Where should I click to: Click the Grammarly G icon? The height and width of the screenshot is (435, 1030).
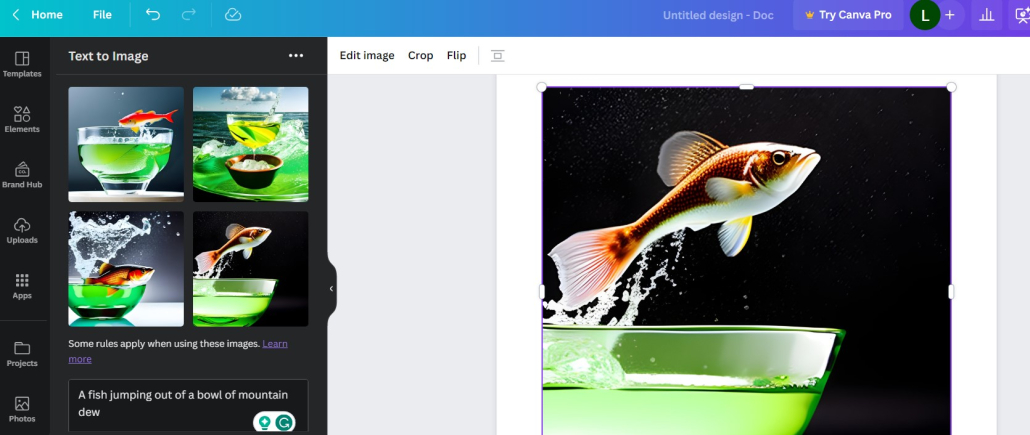pos(284,423)
